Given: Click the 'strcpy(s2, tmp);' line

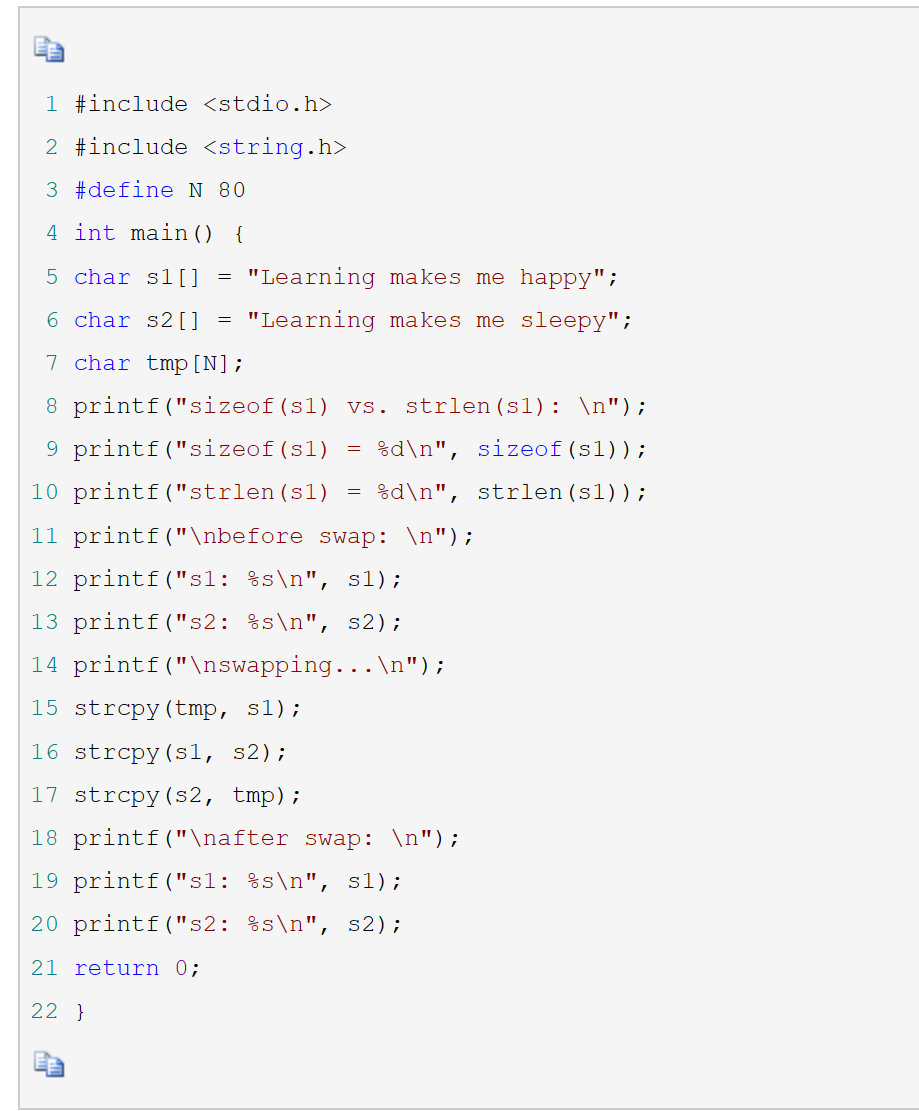Looking at the screenshot, I should (187, 795).
